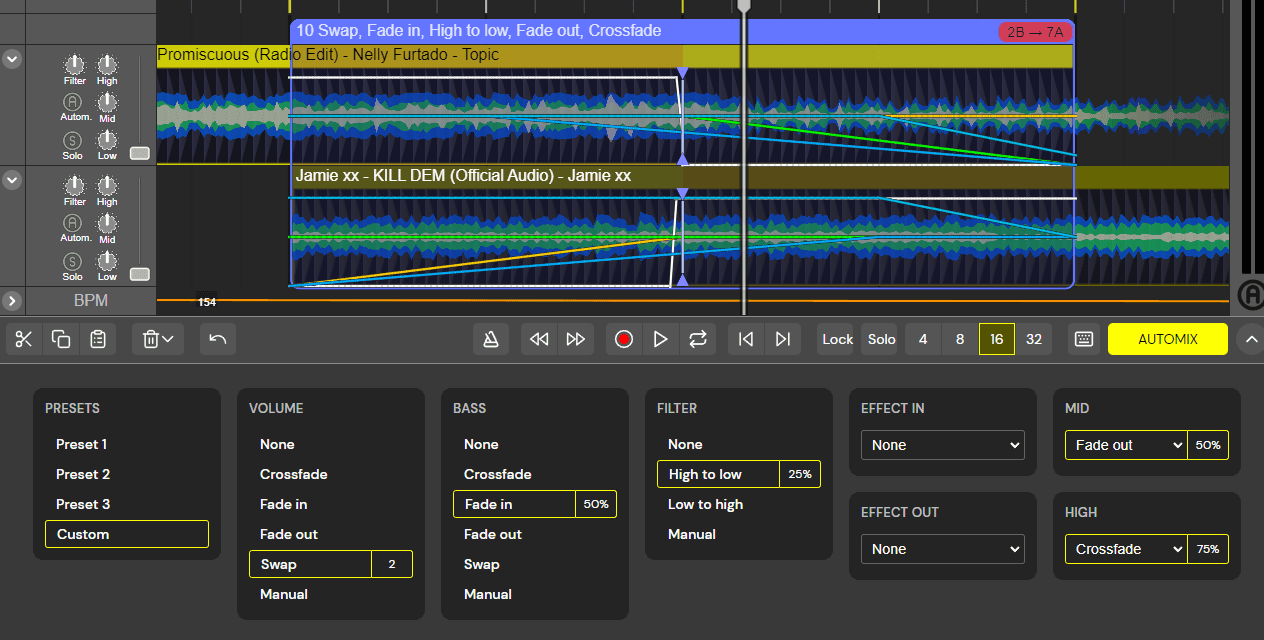Toggle the loop playback icon
Viewport: 1264px width, 640px height.
pos(697,339)
